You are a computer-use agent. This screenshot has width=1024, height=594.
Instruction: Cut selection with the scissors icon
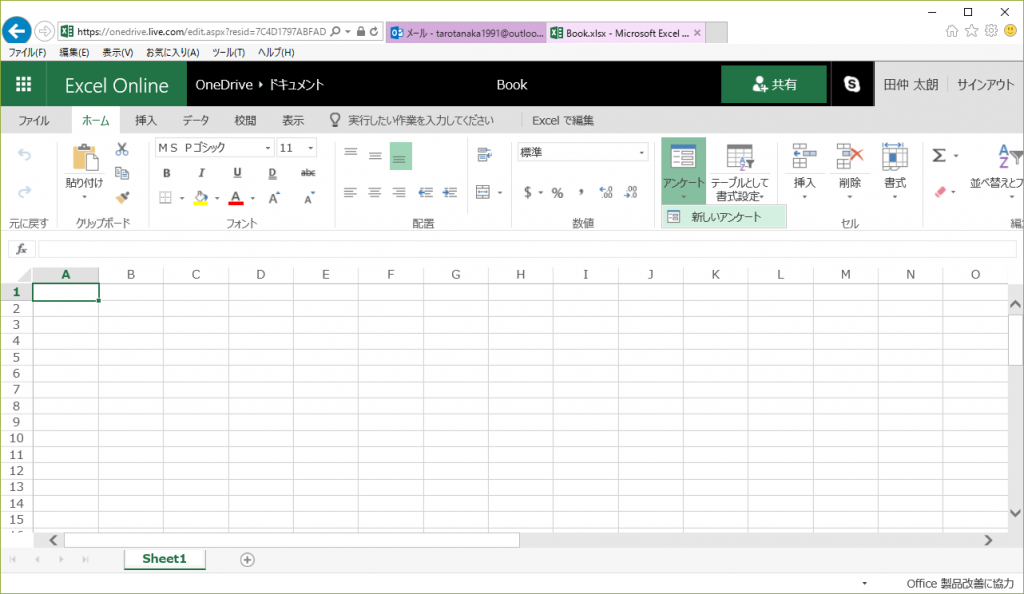(x=122, y=149)
